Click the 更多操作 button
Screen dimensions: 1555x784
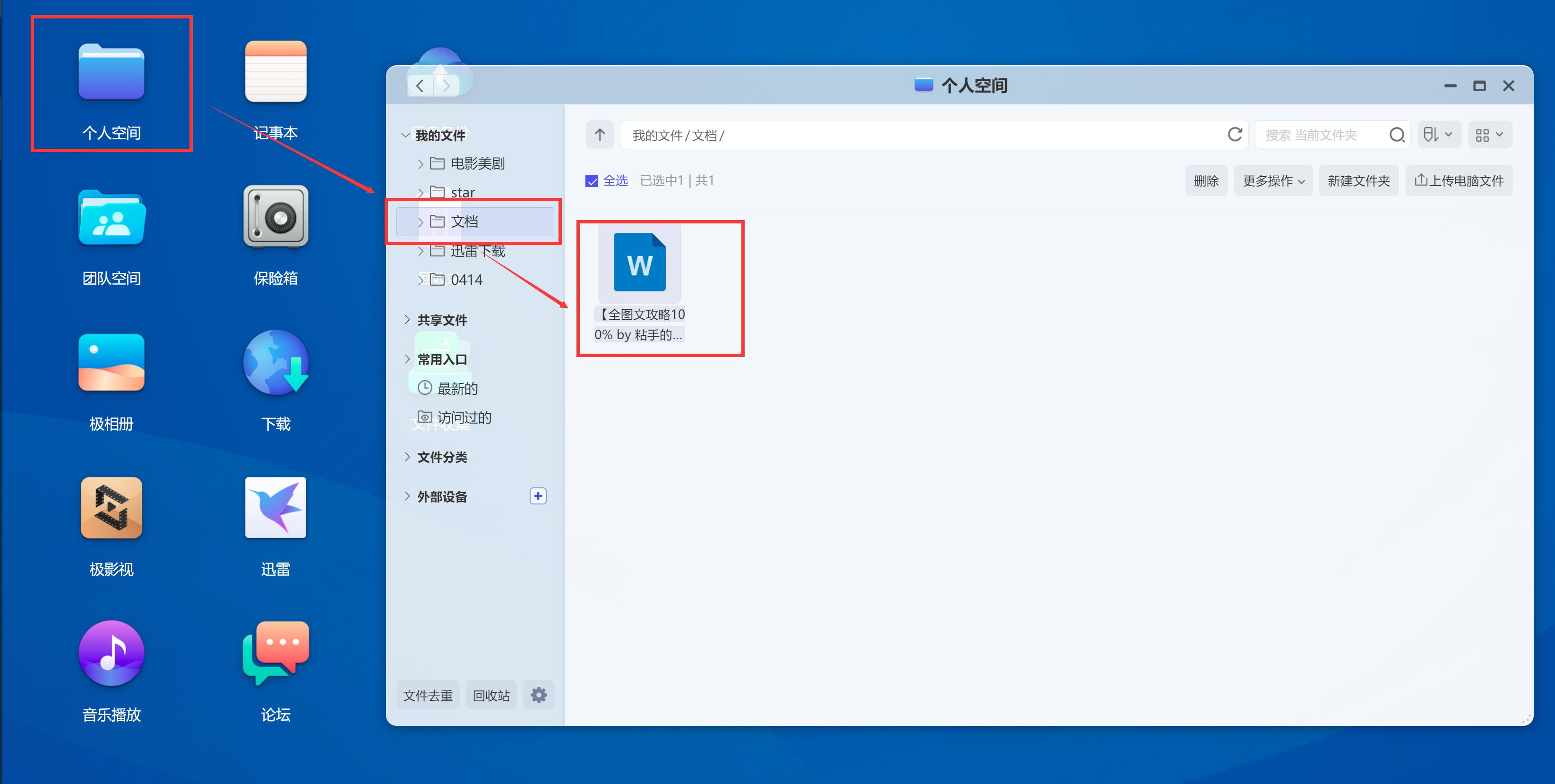point(1272,180)
